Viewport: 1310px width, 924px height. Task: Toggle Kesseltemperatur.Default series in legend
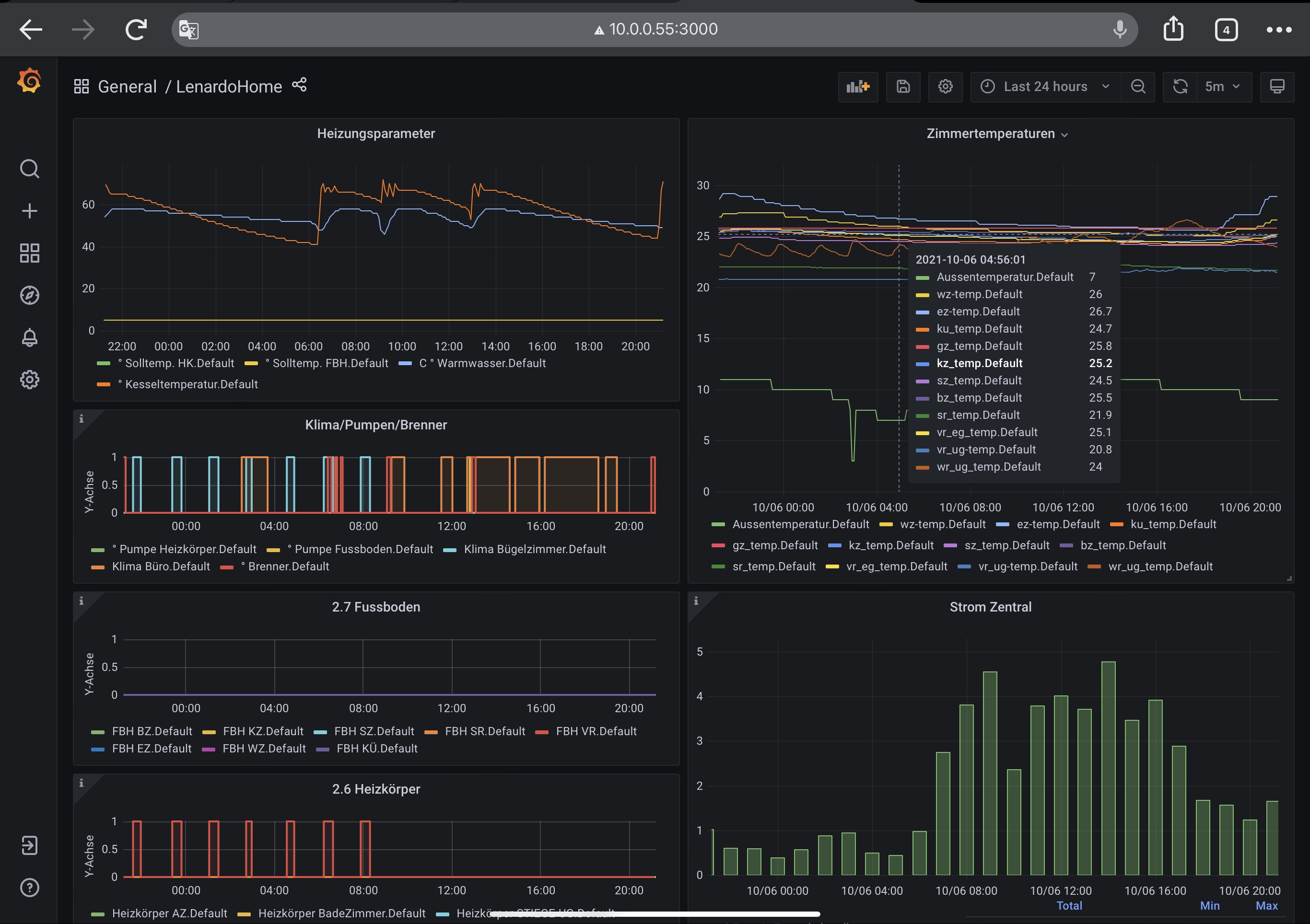pos(191,384)
